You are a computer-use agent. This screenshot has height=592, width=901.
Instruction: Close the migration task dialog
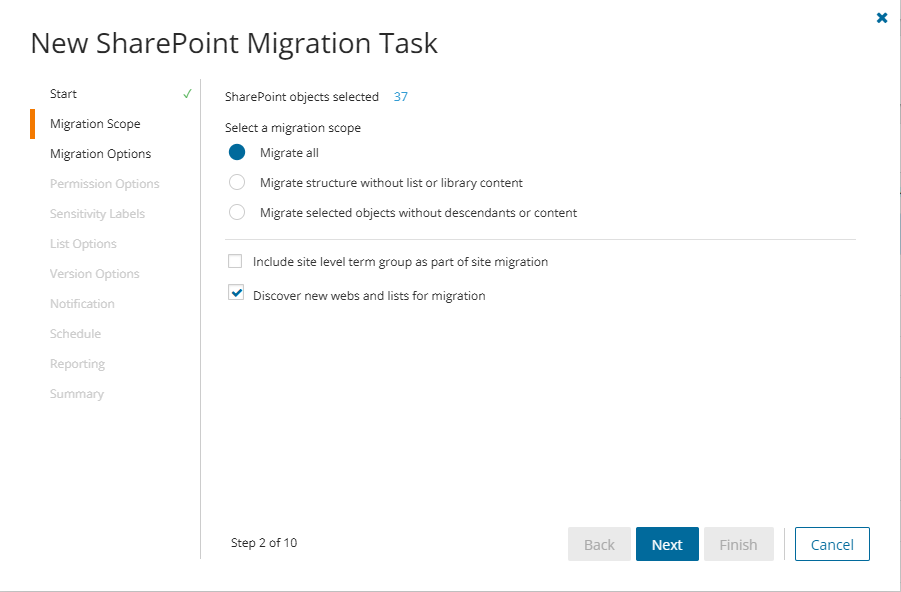[881, 18]
